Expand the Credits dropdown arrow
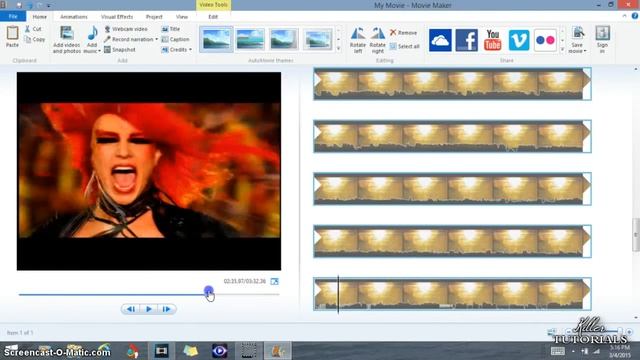 click(x=190, y=49)
